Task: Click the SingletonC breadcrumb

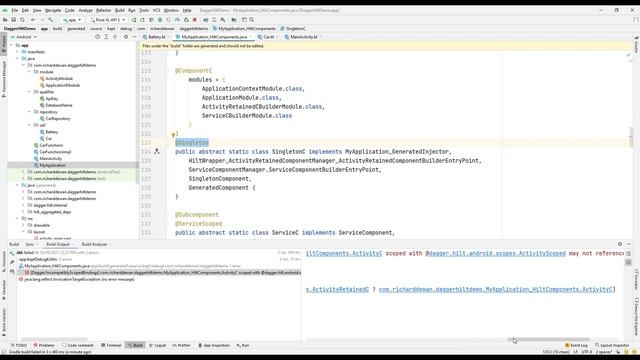Action: coord(293,29)
